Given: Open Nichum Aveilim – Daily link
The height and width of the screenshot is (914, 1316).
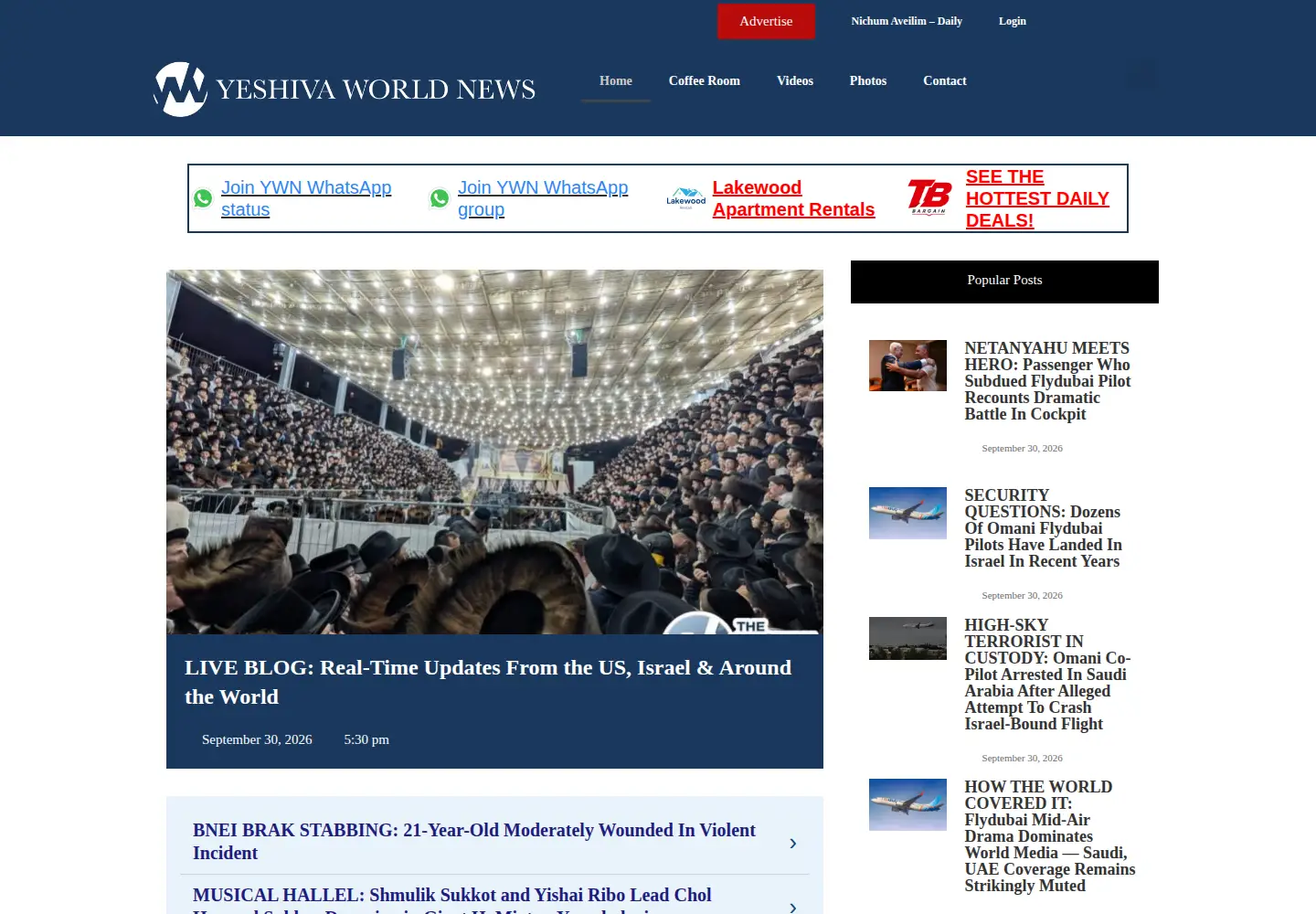Looking at the screenshot, I should pos(907,21).
